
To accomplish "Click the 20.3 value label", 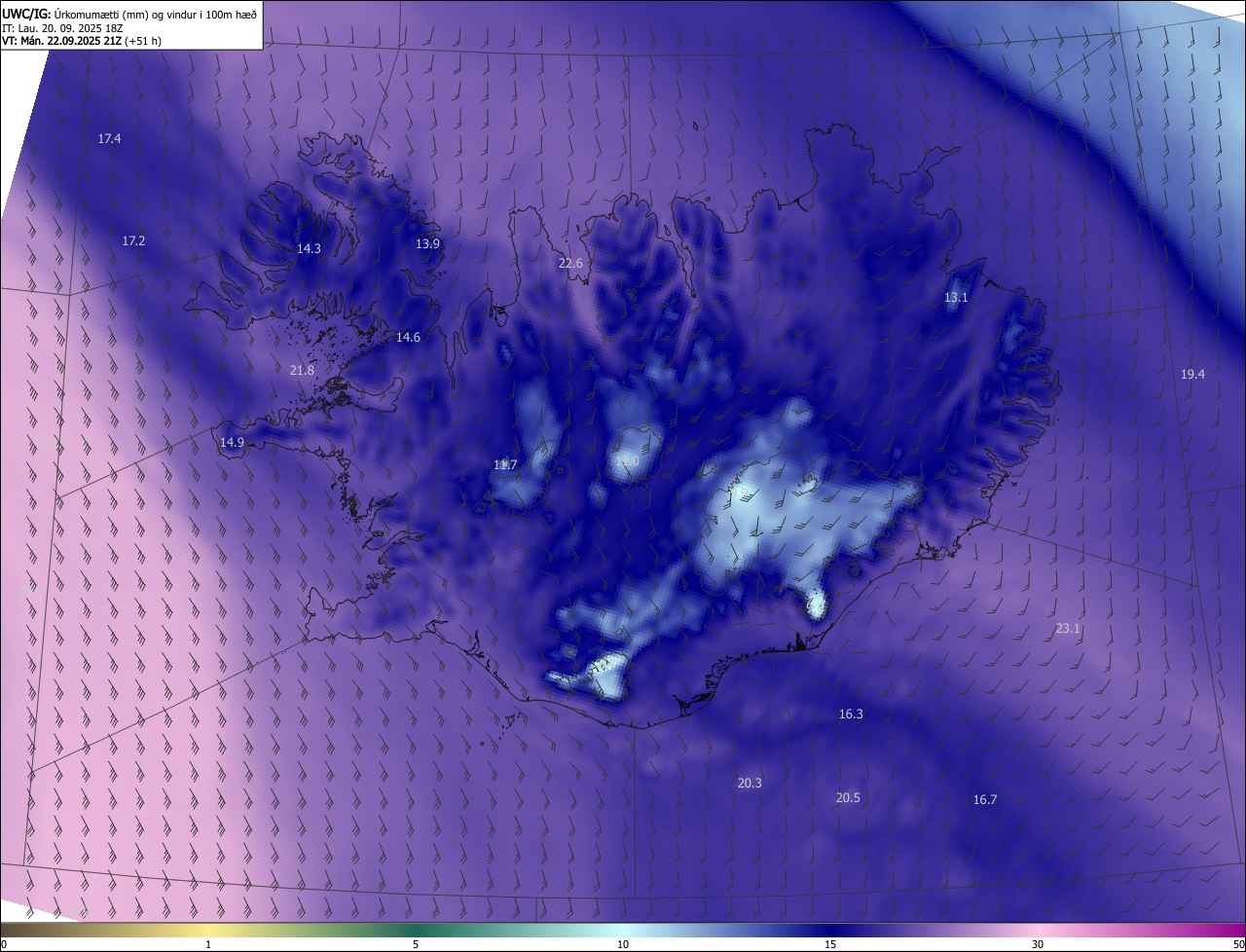I will (x=750, y=784).
